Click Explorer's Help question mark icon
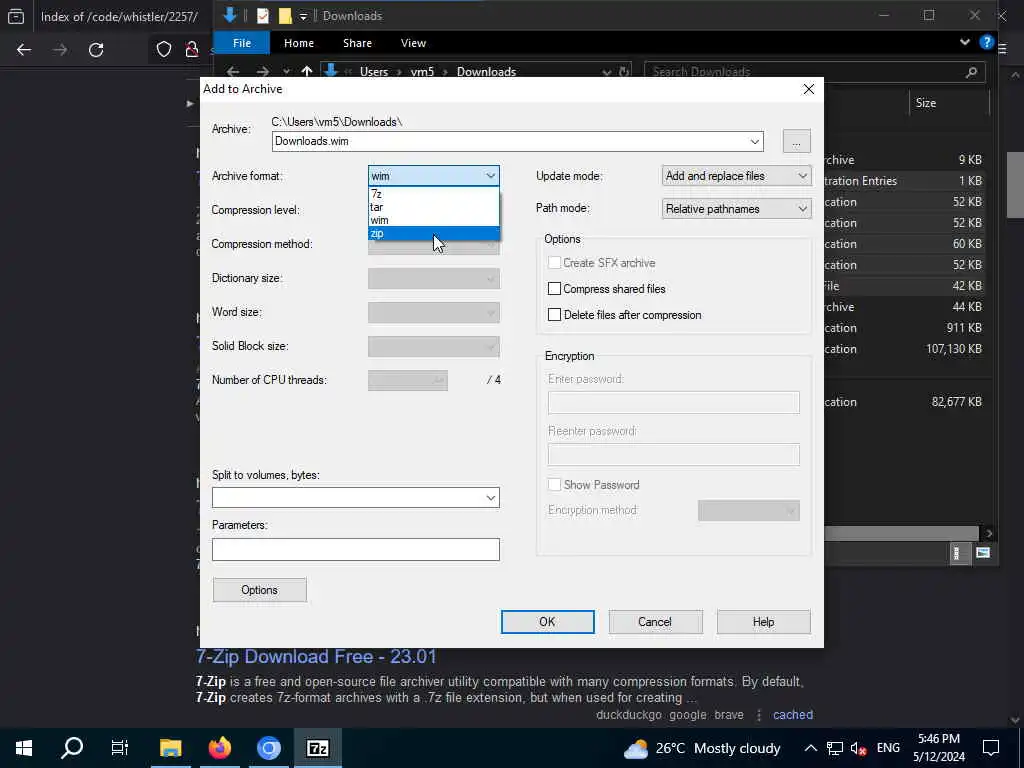The width and height of the screenshot is (1024, 768). point(986,43)
